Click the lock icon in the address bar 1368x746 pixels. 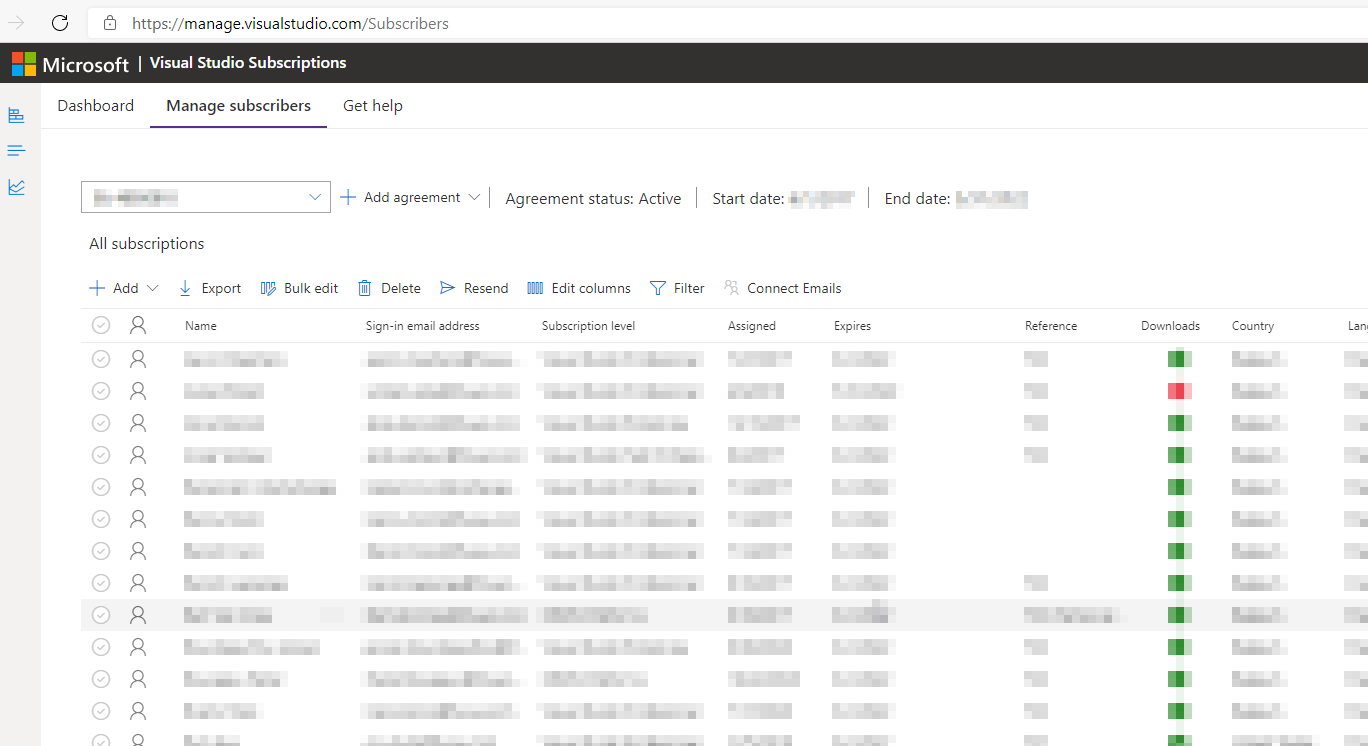110,23
